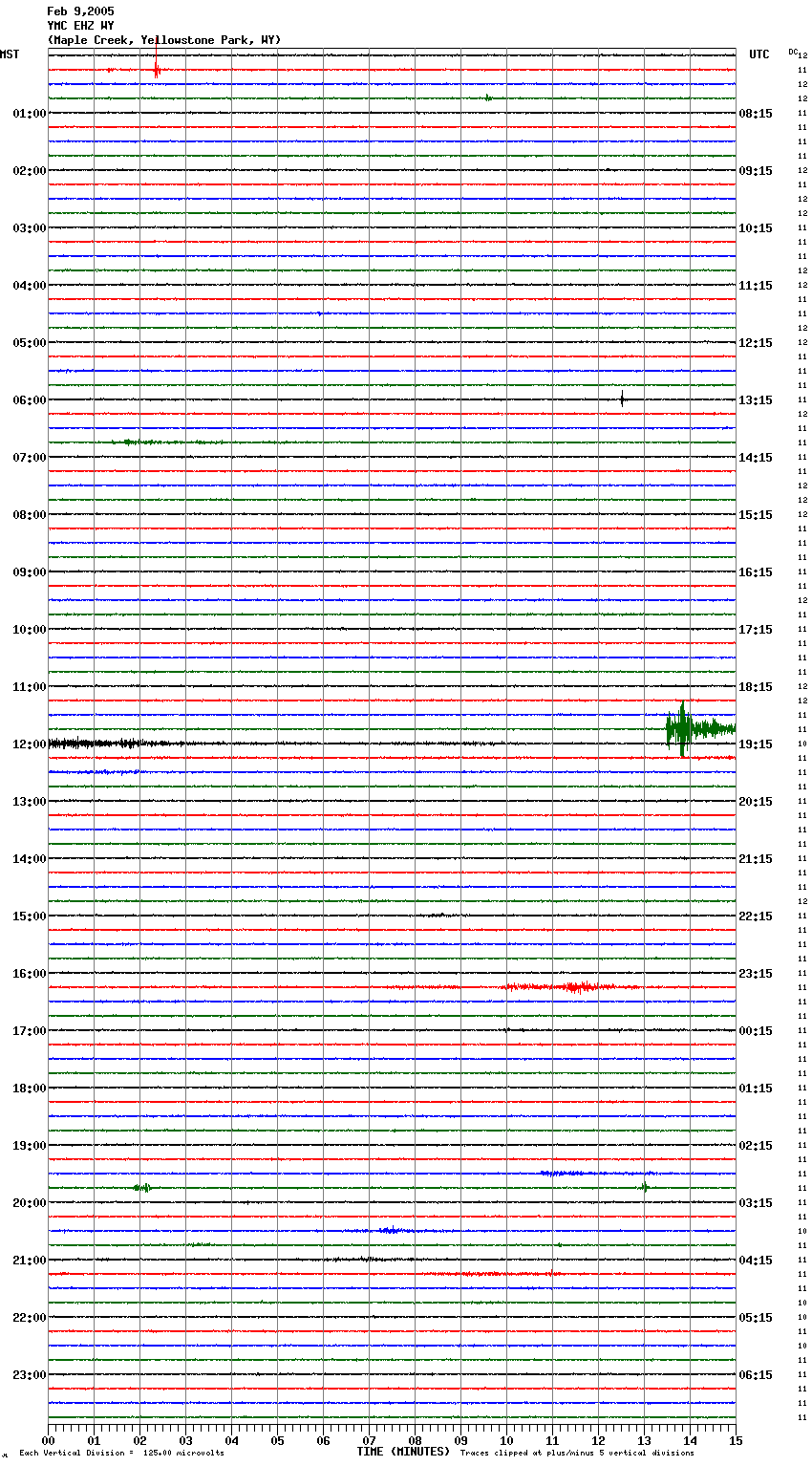Click the green blip near minute 9.5 before 01:00

[488, 98]
